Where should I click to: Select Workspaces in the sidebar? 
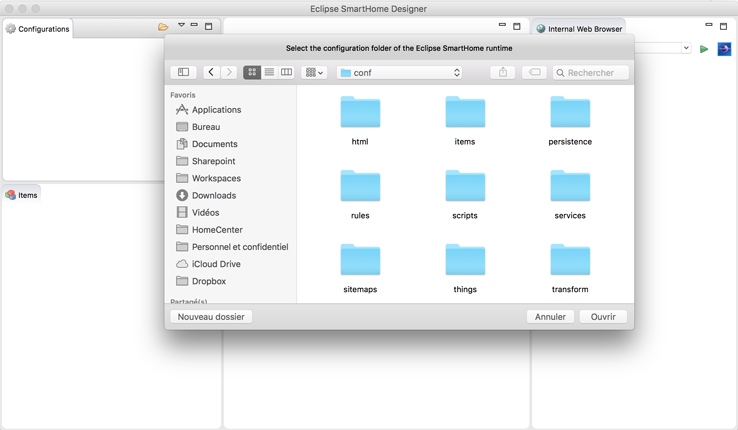coord(209,178)
